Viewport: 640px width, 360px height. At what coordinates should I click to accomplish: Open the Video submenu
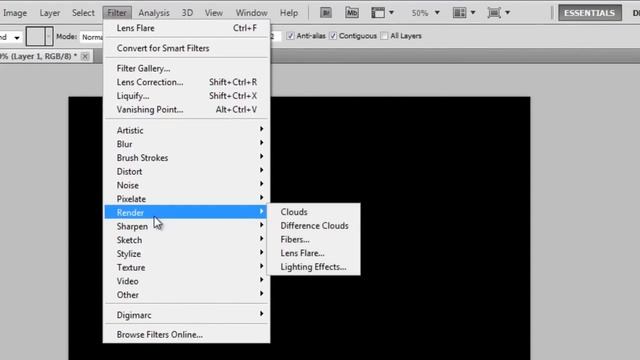pyautogui.click(x=186, y=281)
